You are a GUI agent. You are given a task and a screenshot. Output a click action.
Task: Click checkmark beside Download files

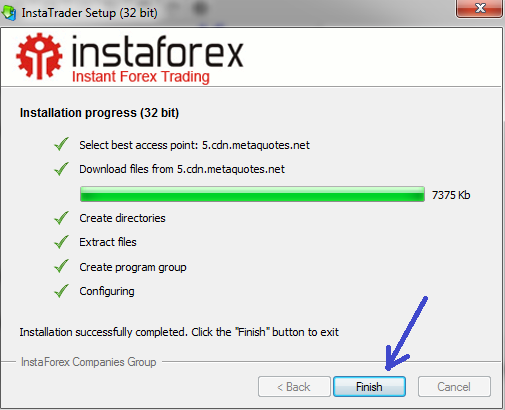click(61, 169)
